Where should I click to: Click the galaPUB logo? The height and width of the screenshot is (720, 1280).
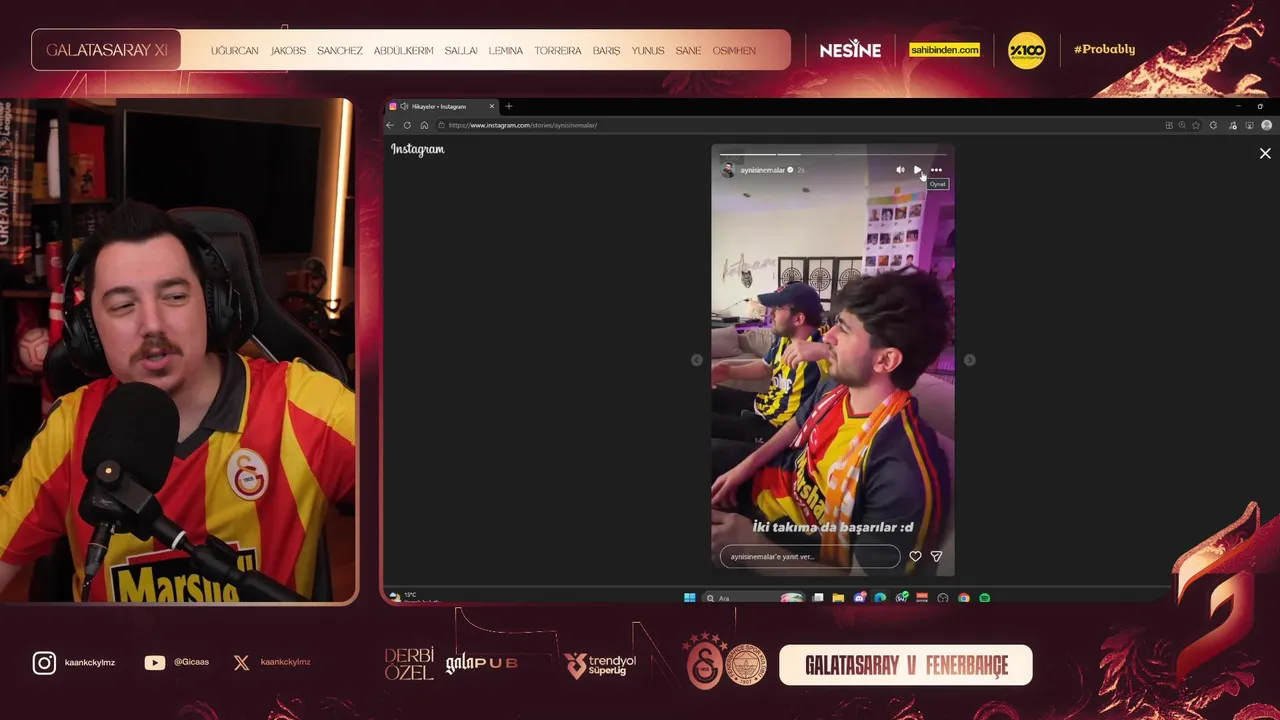coord(482,663)
